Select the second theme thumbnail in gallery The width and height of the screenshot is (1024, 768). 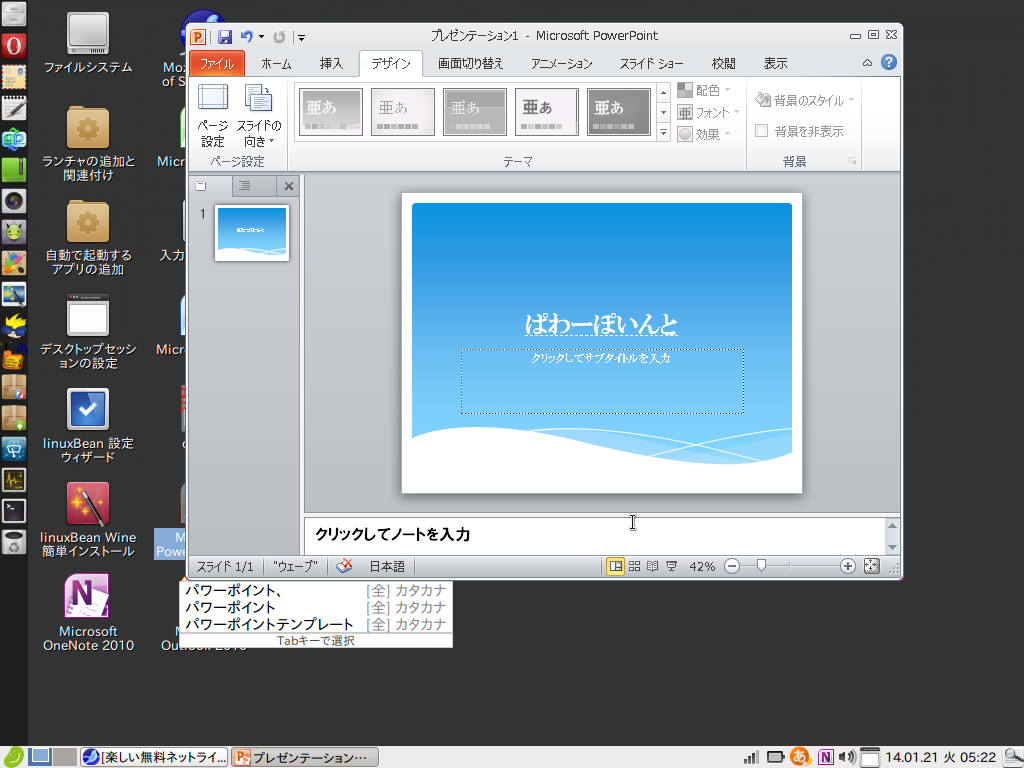(x=402, y=112)
